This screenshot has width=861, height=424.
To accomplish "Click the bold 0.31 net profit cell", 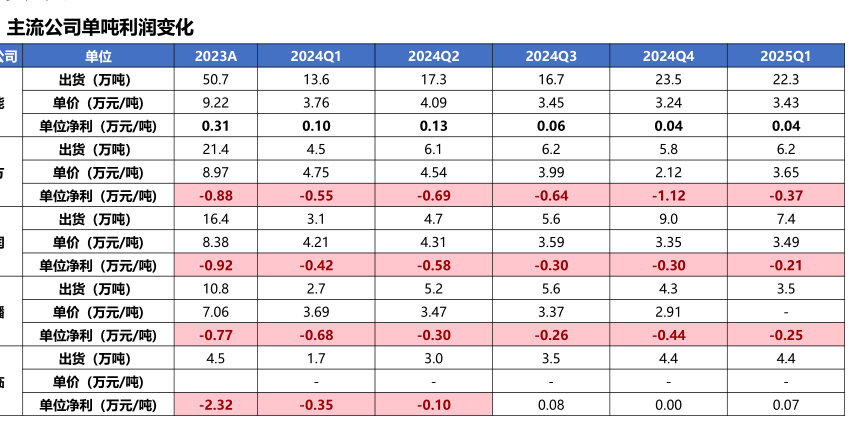I will pos(216,126).
